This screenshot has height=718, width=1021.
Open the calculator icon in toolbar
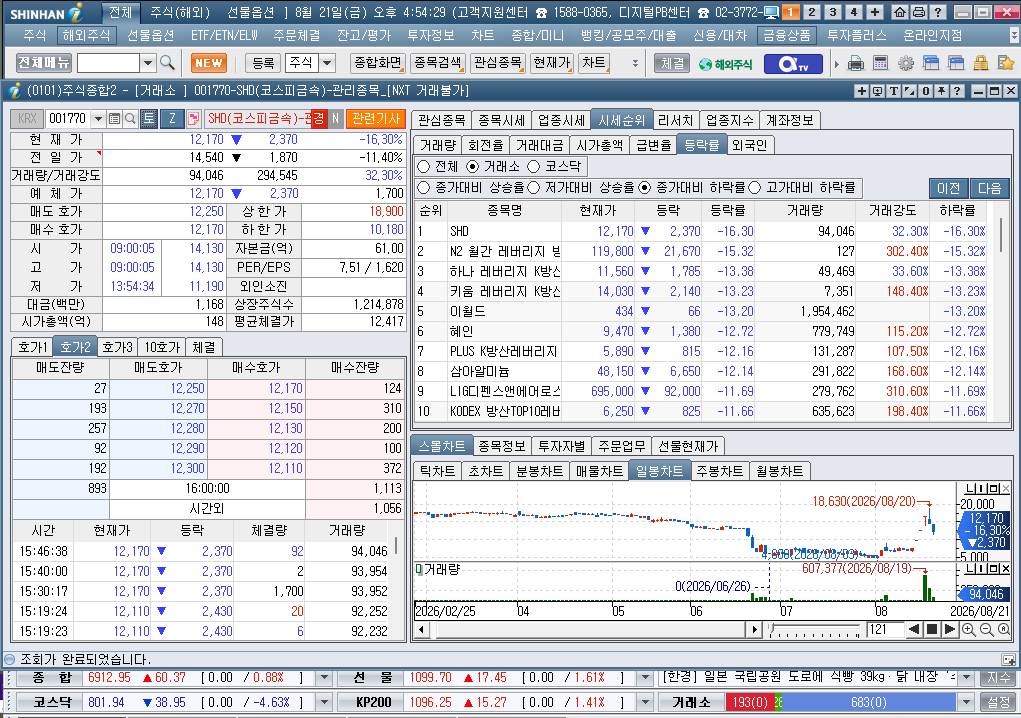click(x=880, y=63)
